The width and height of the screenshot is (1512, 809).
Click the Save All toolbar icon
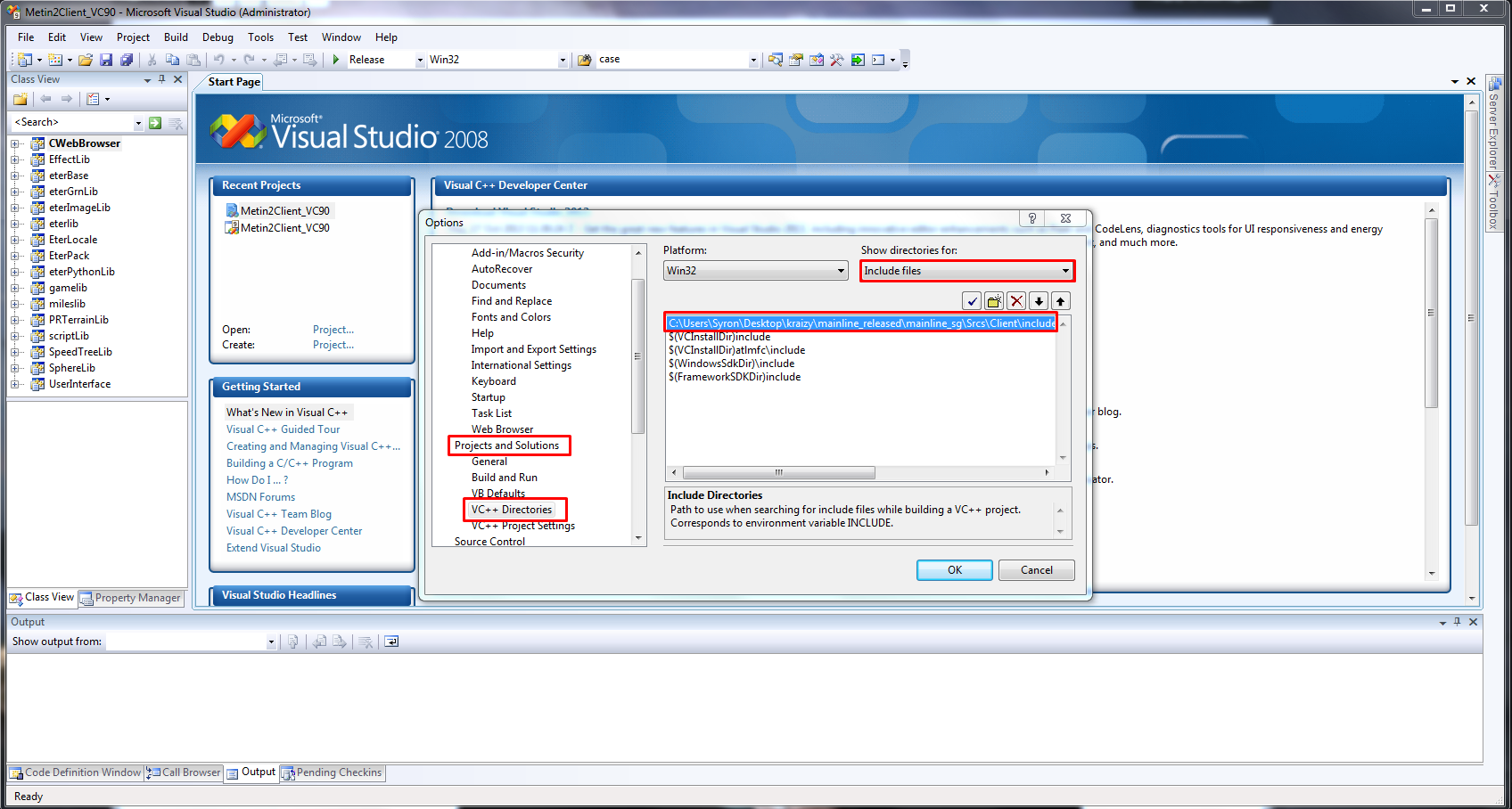(x=127, y=60)
